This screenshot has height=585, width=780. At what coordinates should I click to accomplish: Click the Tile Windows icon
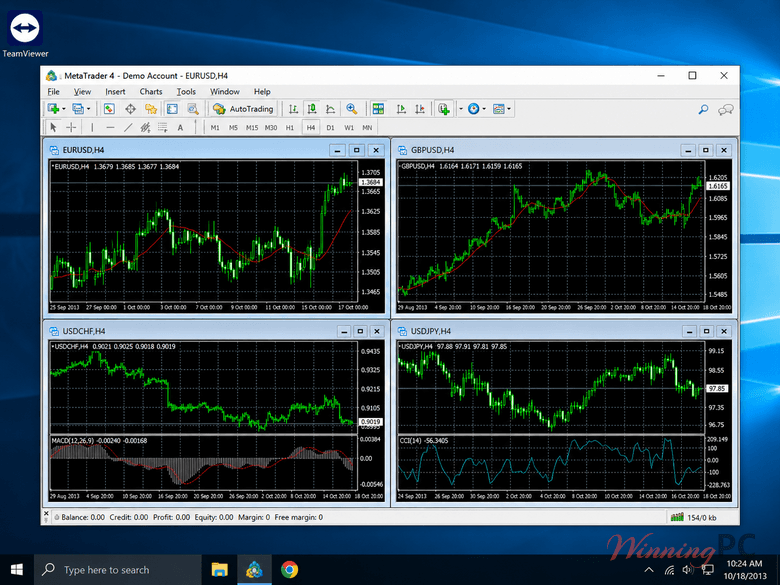point(379,108)
